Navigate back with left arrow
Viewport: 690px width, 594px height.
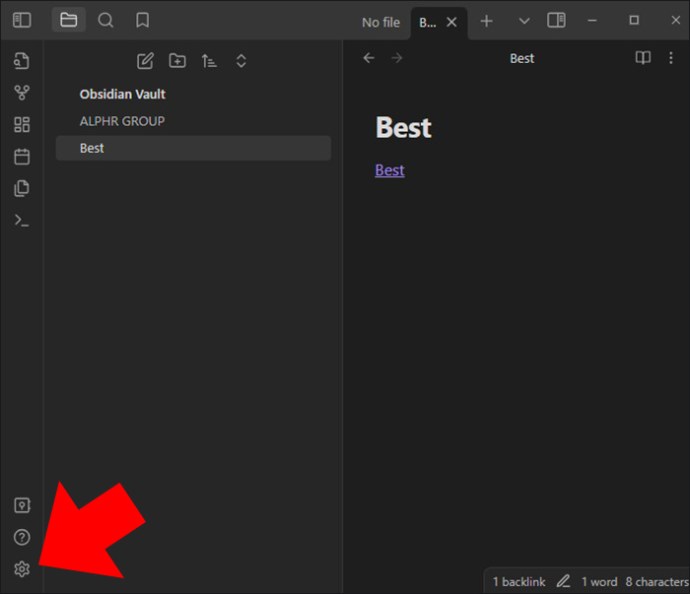click(x=369, y=58)
